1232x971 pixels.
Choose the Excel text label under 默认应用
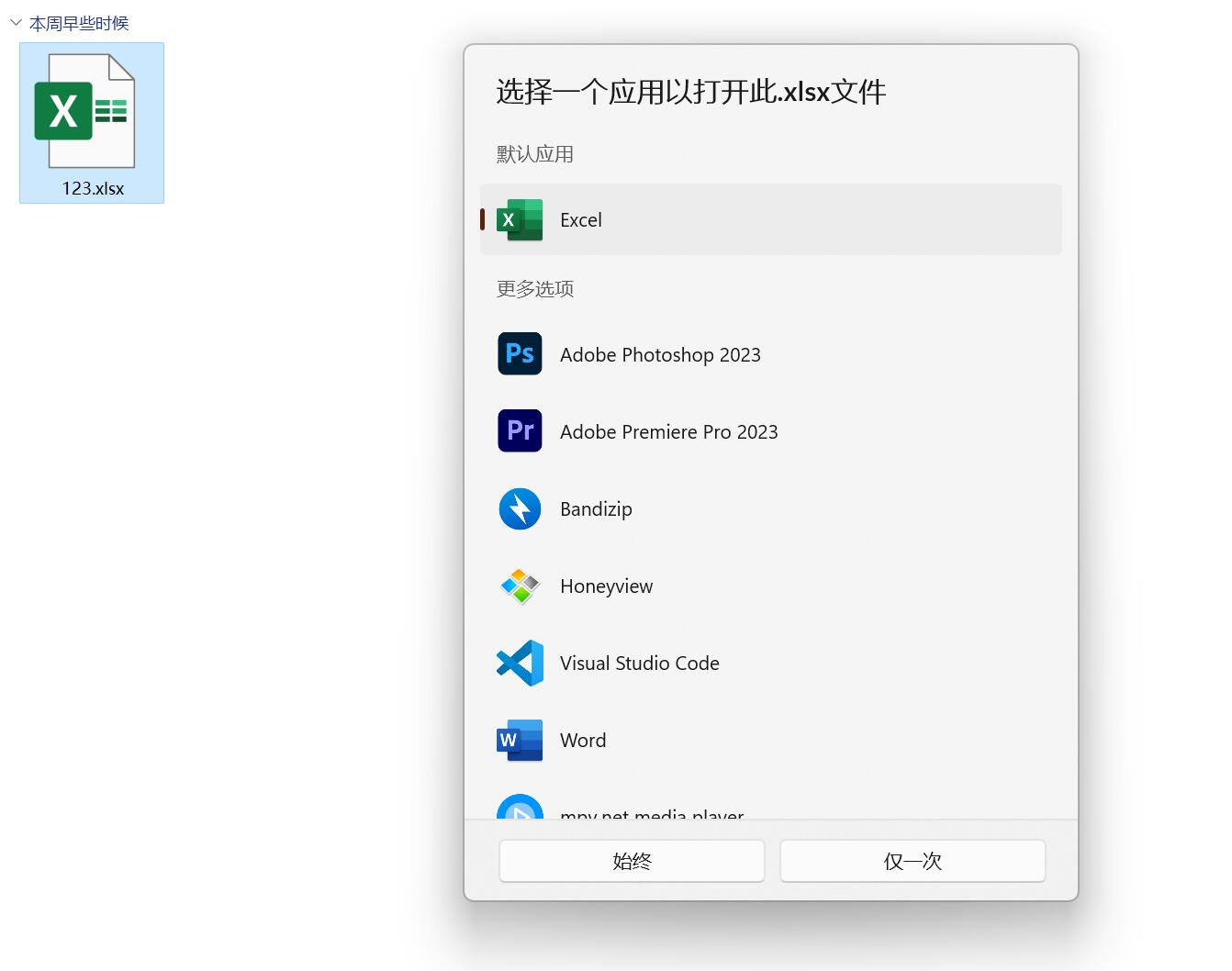click(581, 220)
